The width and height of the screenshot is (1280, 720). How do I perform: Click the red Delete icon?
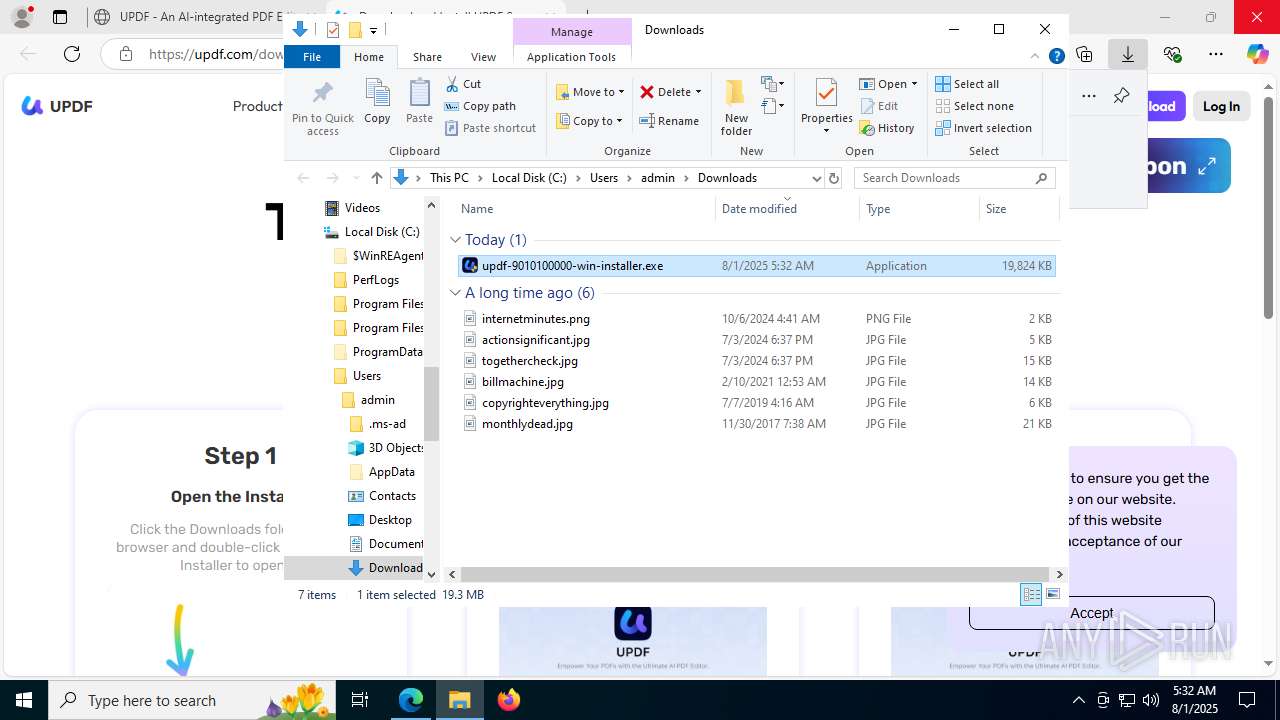[647, 92]
